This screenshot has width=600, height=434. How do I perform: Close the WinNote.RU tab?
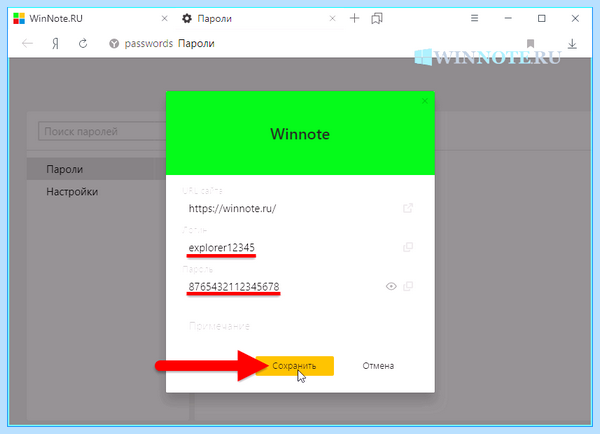click(165, 18)
